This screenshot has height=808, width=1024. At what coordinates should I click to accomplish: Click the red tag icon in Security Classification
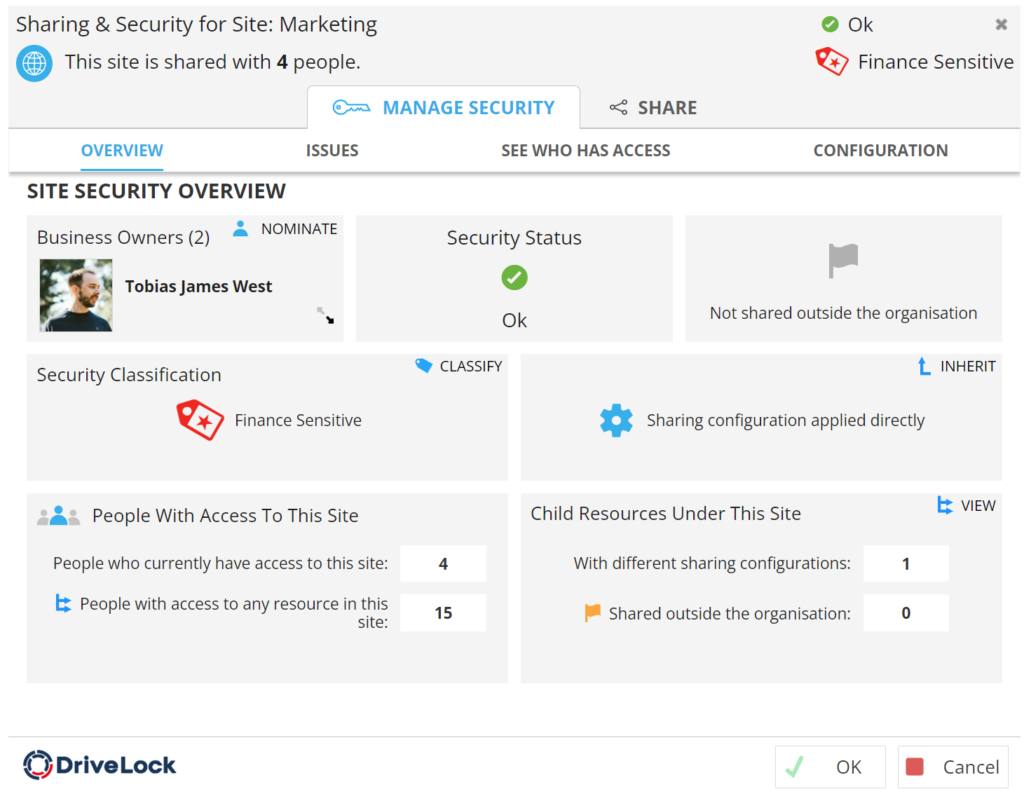coord(199,420)
